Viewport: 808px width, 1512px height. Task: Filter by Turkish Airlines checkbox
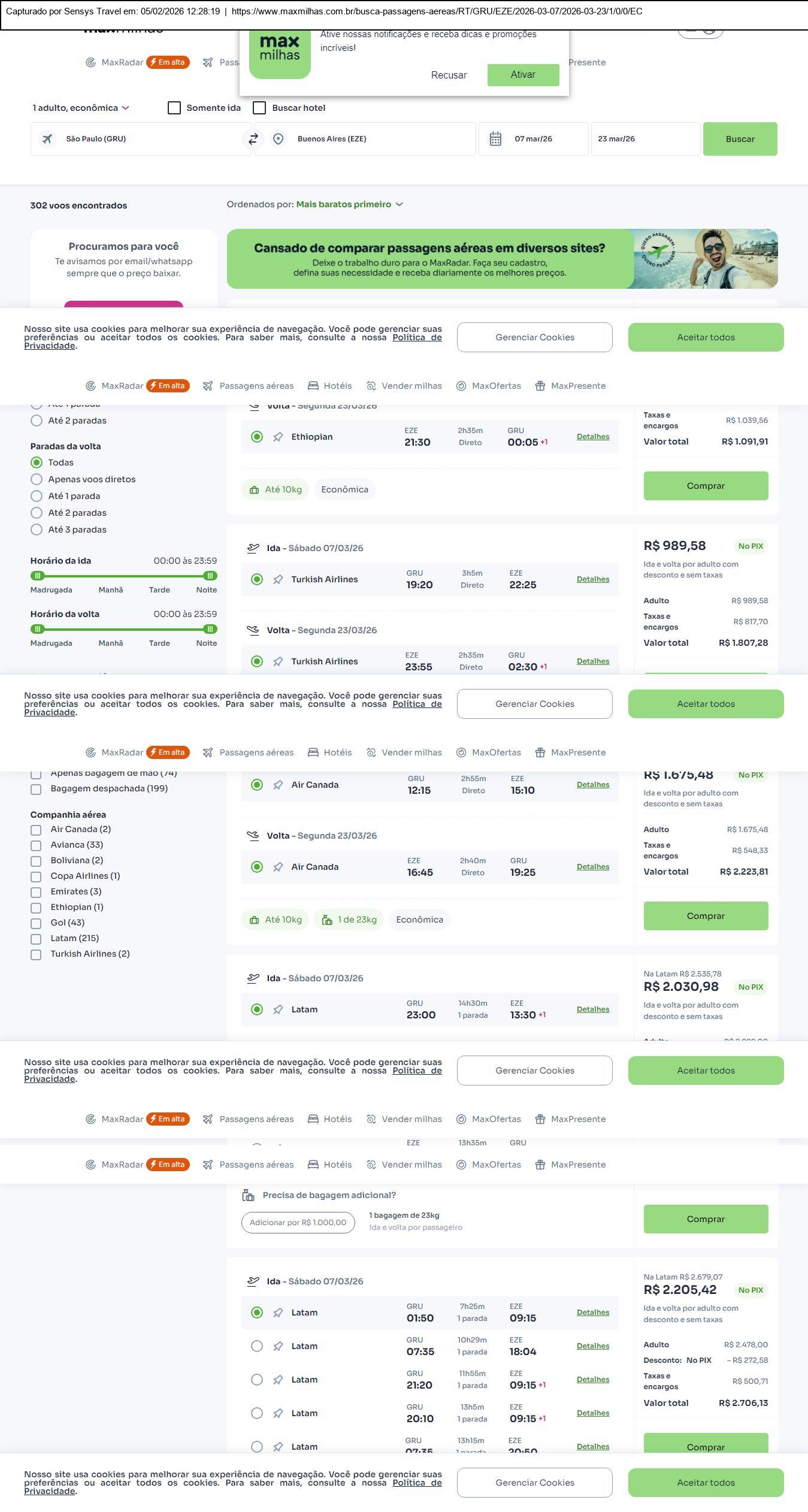tap(36, 954)
